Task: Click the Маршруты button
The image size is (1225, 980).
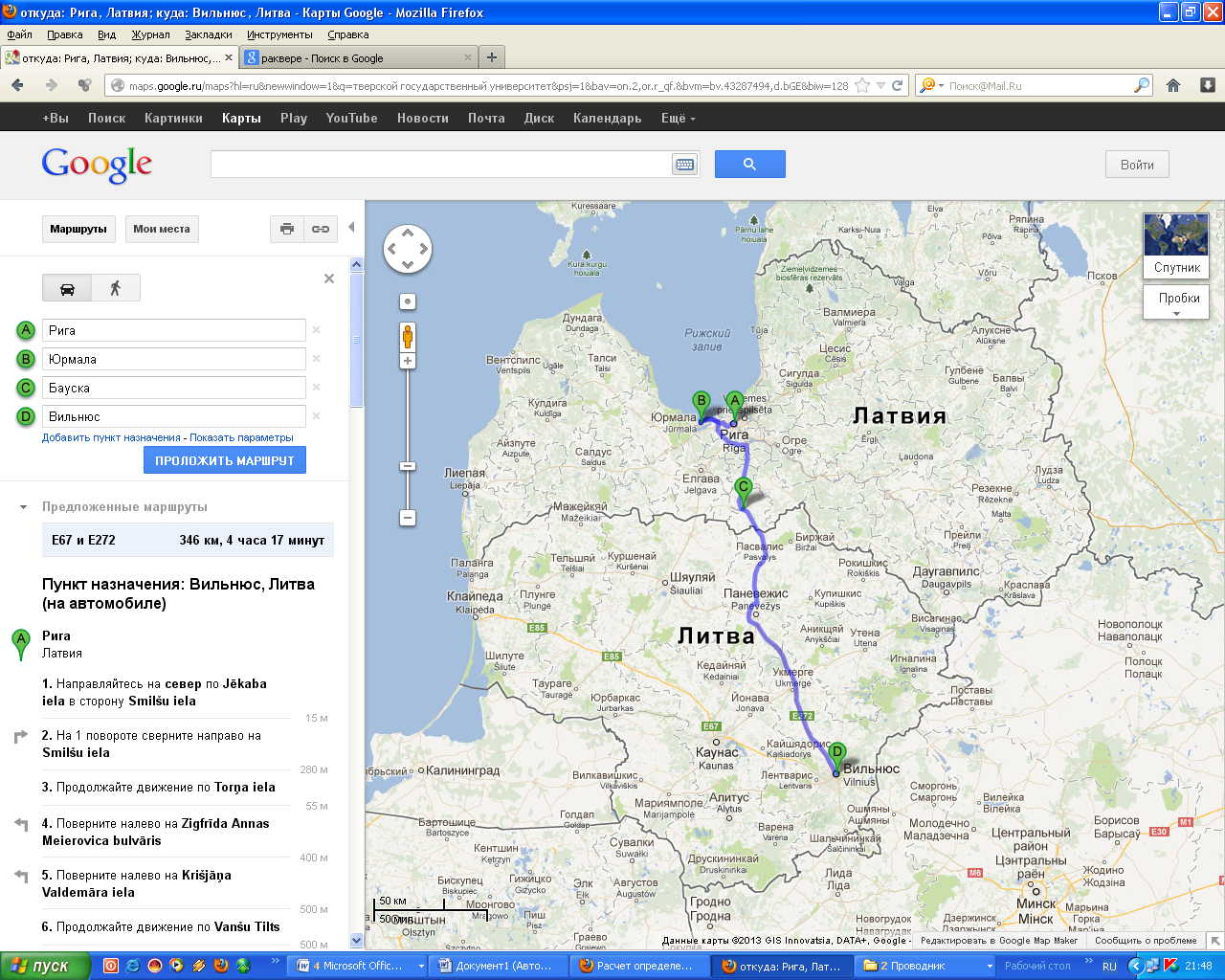Action: coord(78,229)
